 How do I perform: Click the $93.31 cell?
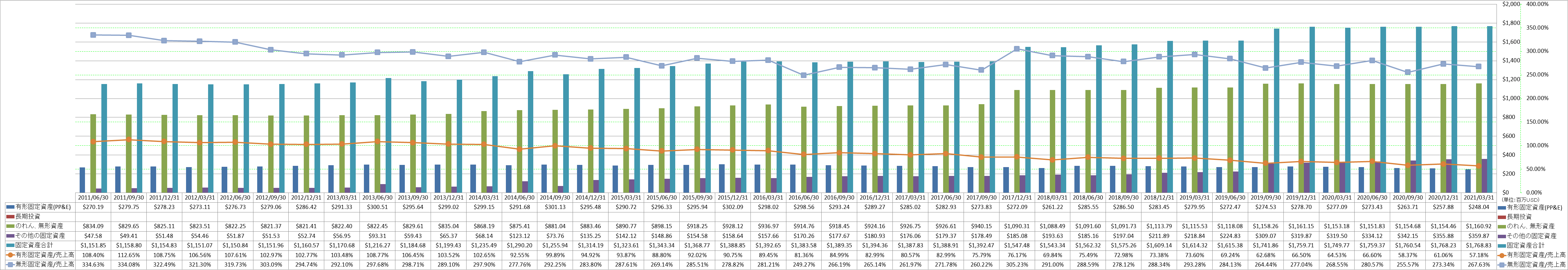coord(378,235)
